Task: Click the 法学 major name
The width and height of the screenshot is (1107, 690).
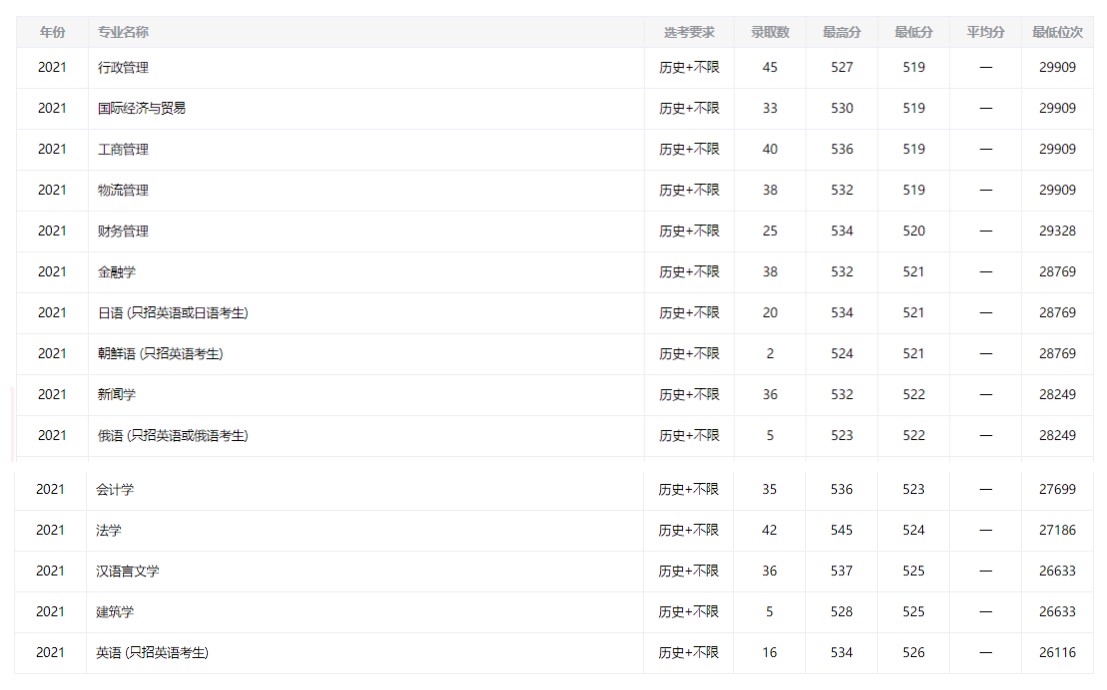Action: coord(109,531)
